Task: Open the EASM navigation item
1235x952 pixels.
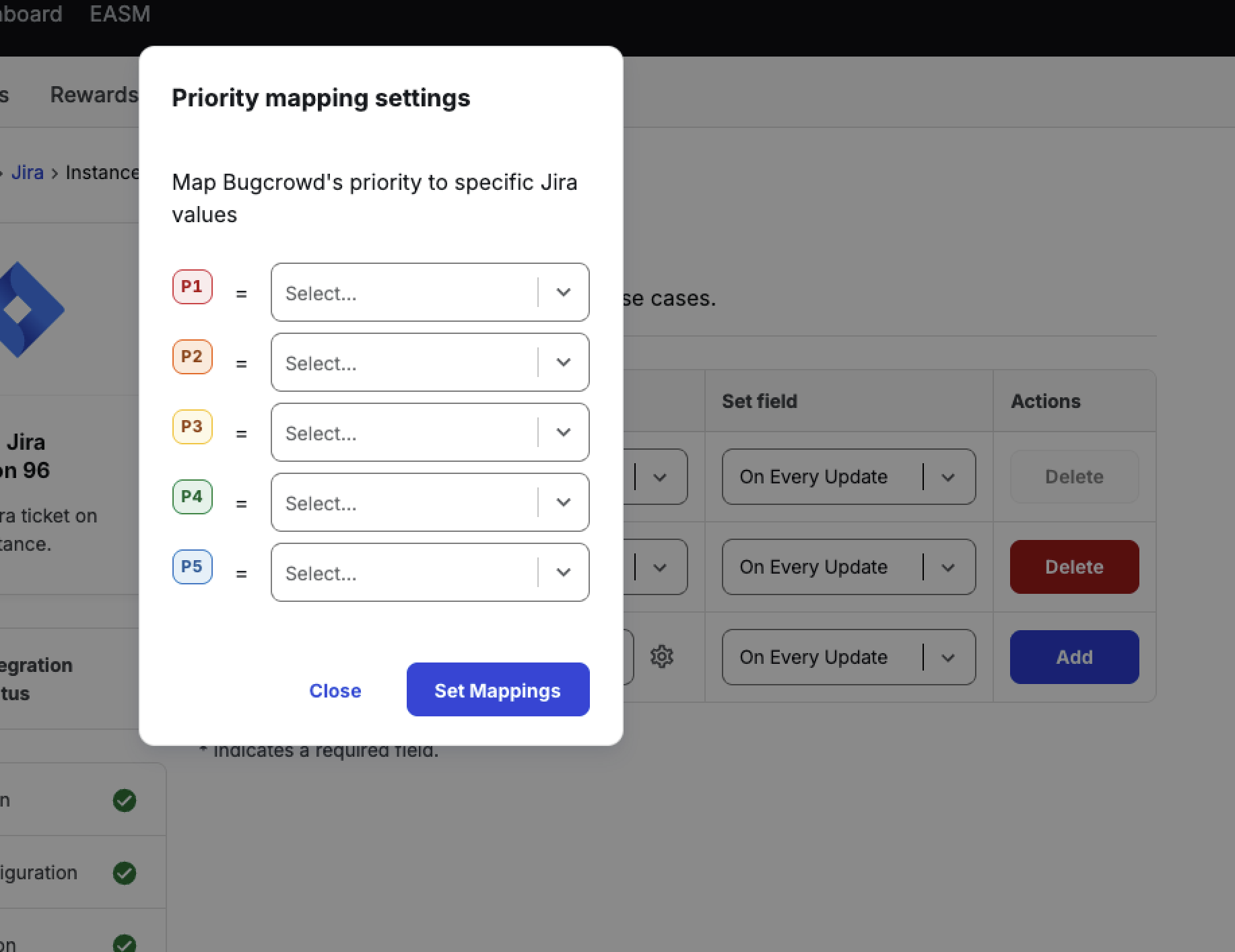Action: pyautogui.click(x=120, y=14)
